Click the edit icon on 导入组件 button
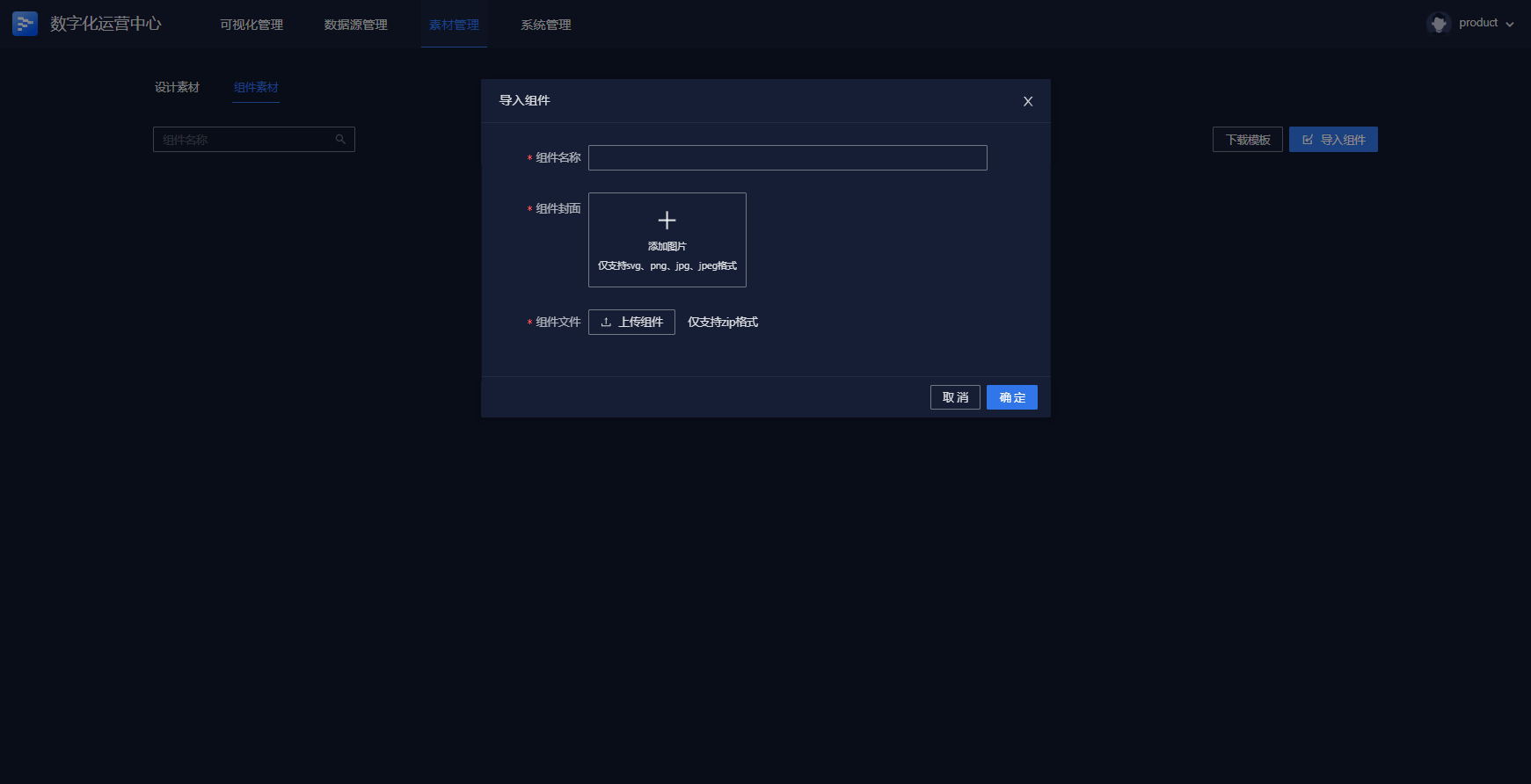 point(1308,140)
